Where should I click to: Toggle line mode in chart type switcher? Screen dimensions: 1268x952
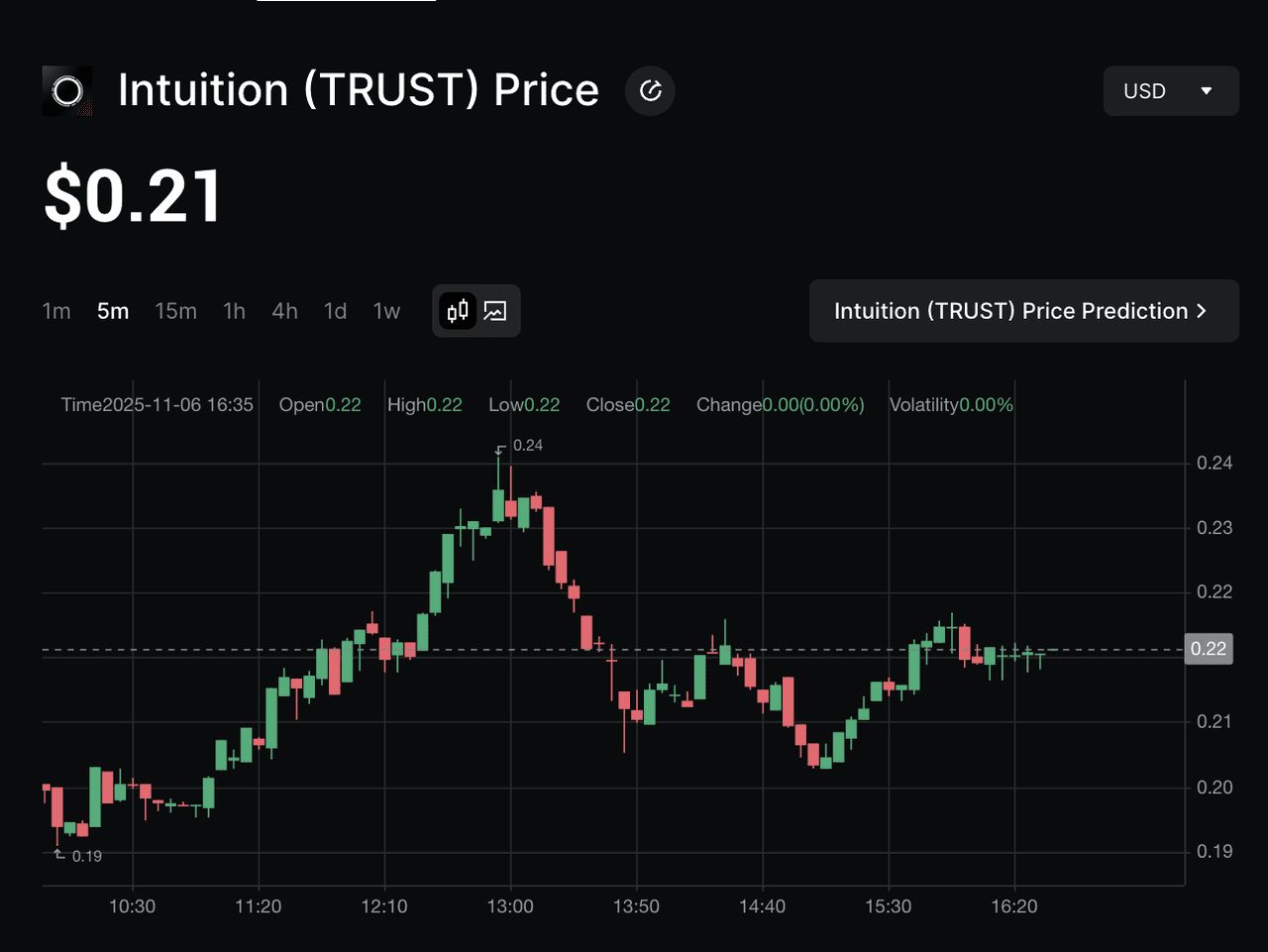[x=495, y=310]
